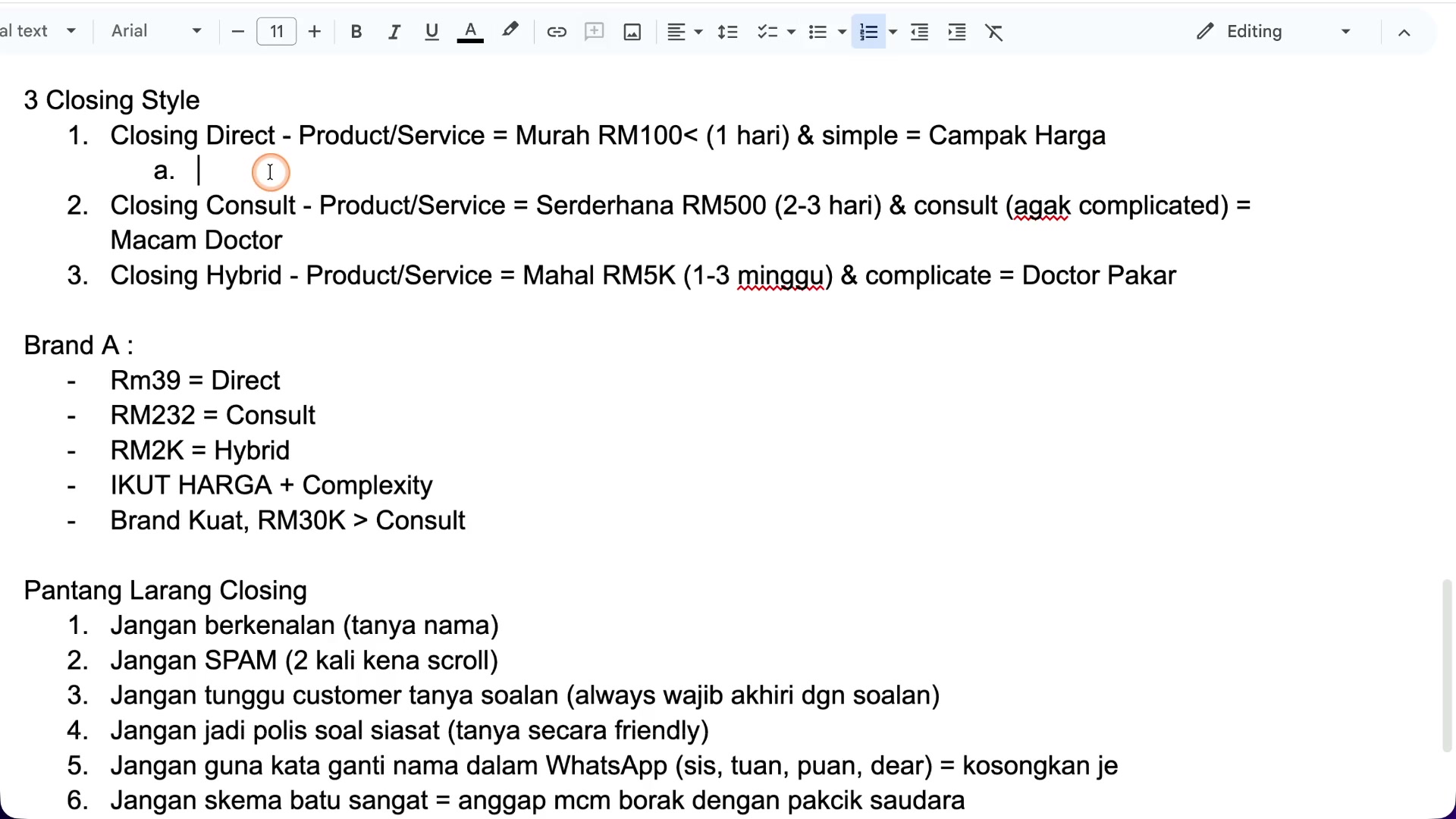Screen dimensions: 1456x819
Task: Click the "Macam Doctor" line
Action: [196, 240]
